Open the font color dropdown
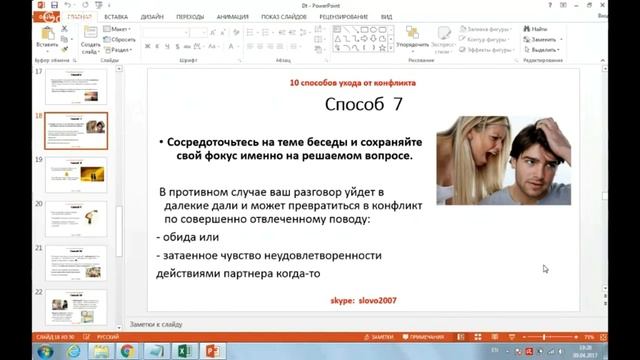The image size is (640, 360). click(x=233, y=47)
